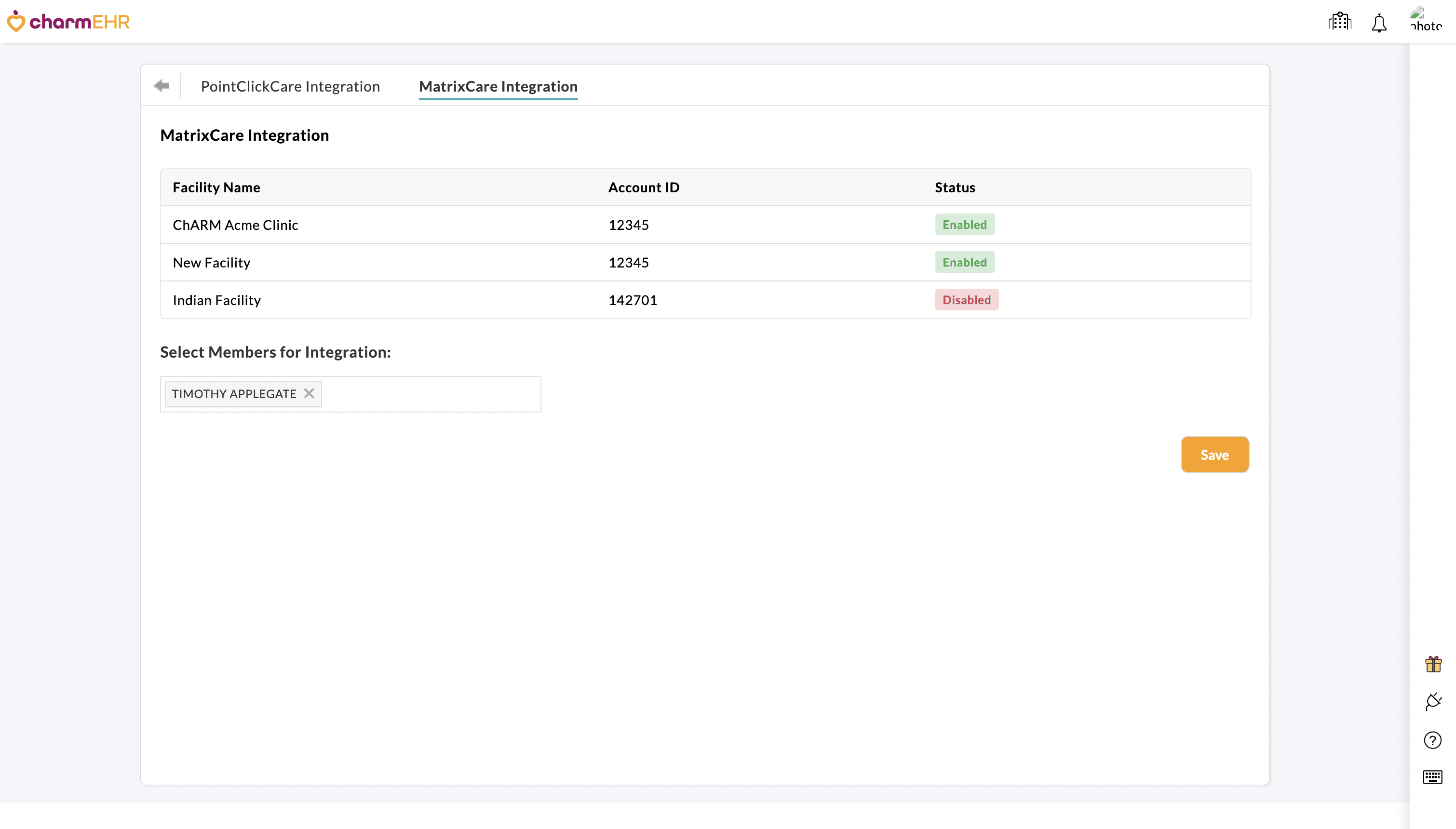1456x829 pixels.
Task: Toggle Enabled status for New Facility
Action: [965, 262]
